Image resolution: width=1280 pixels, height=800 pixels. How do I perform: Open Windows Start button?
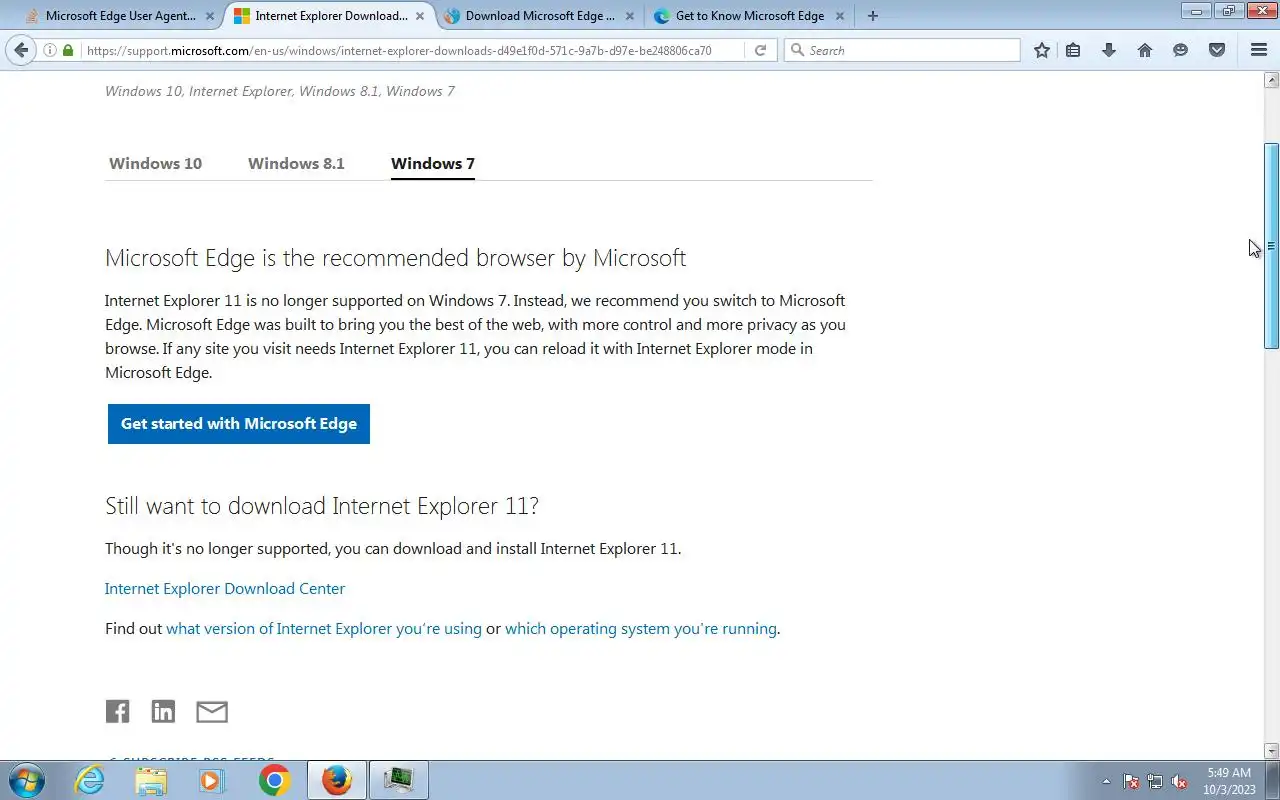coord(27,780)
